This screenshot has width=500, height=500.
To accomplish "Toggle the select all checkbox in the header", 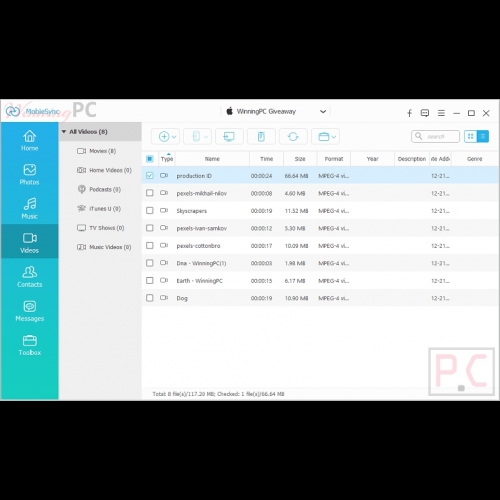I will click(x=150, y=159).
